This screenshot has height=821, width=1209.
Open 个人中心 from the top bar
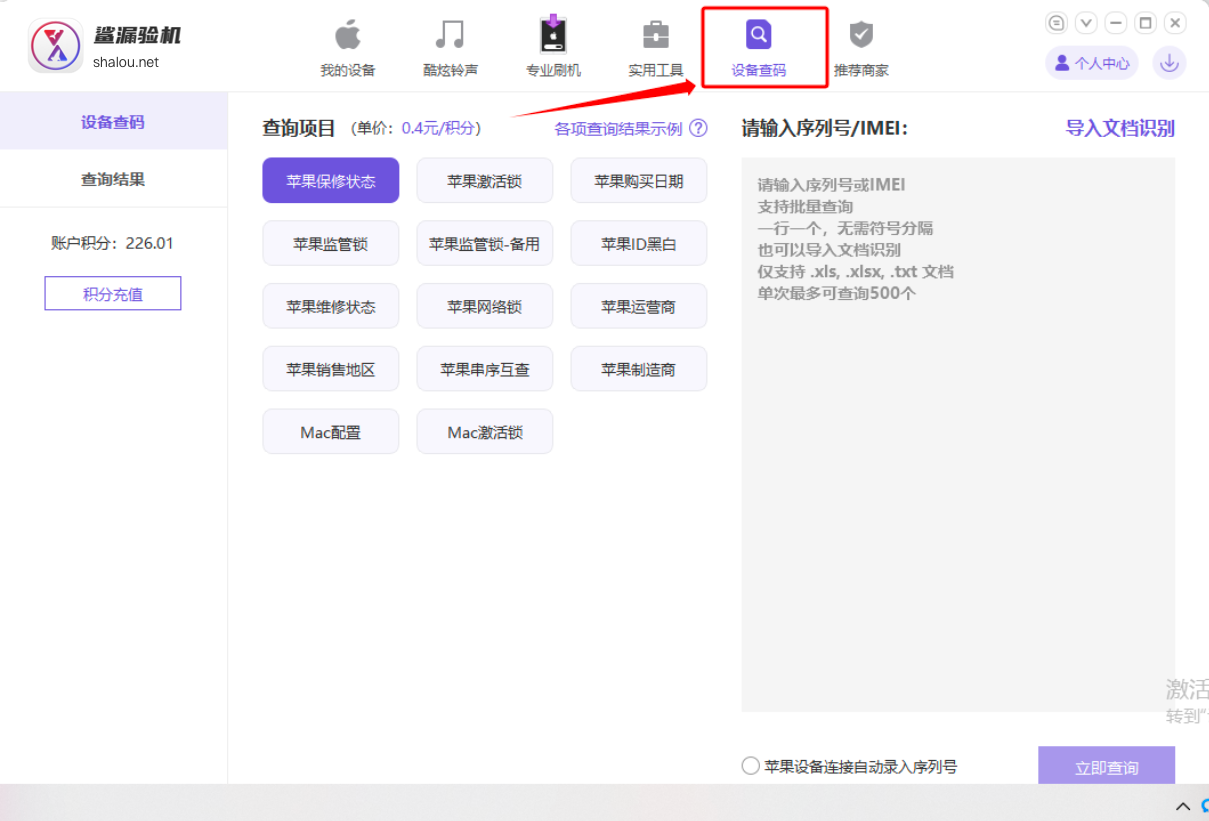[1091, 62]
